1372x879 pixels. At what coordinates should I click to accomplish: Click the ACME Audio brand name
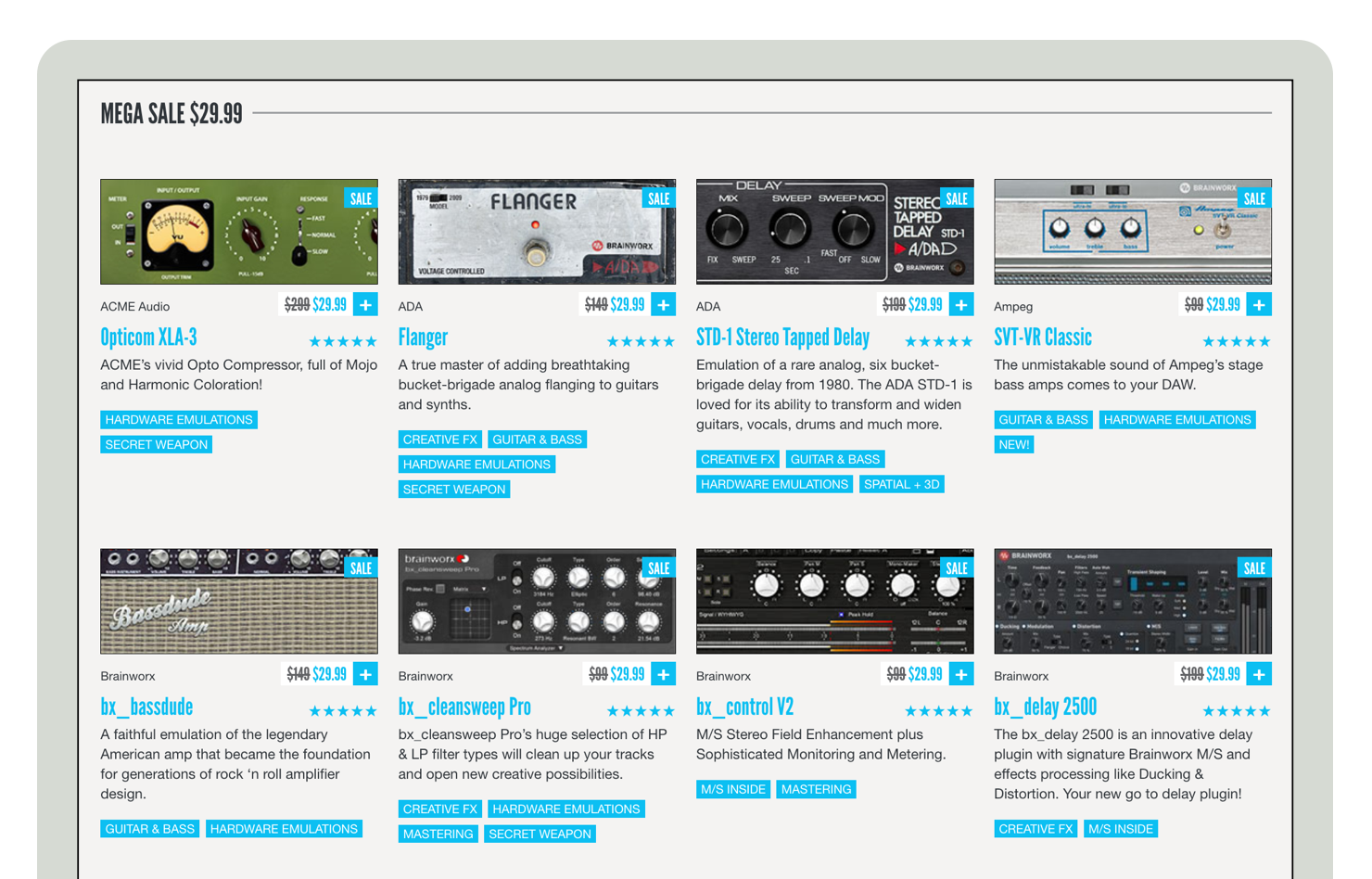135,307
